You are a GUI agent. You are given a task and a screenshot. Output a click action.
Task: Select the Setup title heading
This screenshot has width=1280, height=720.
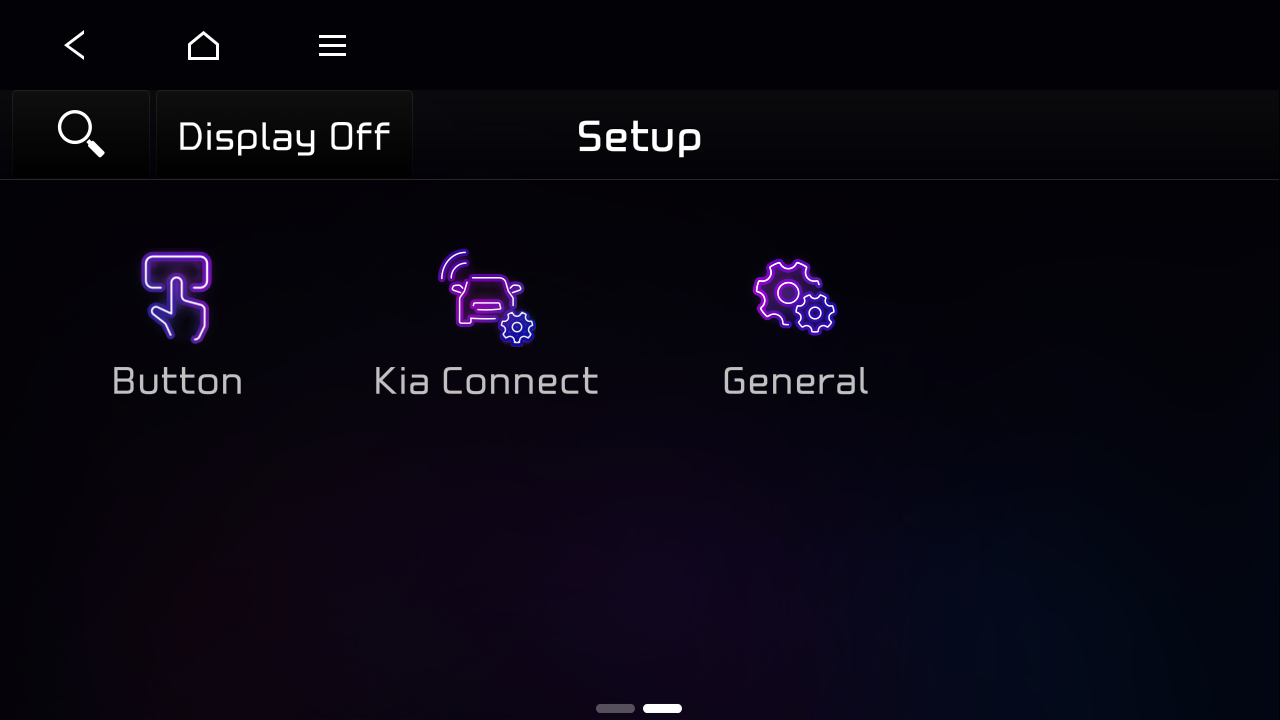click(x=639, y=137)
